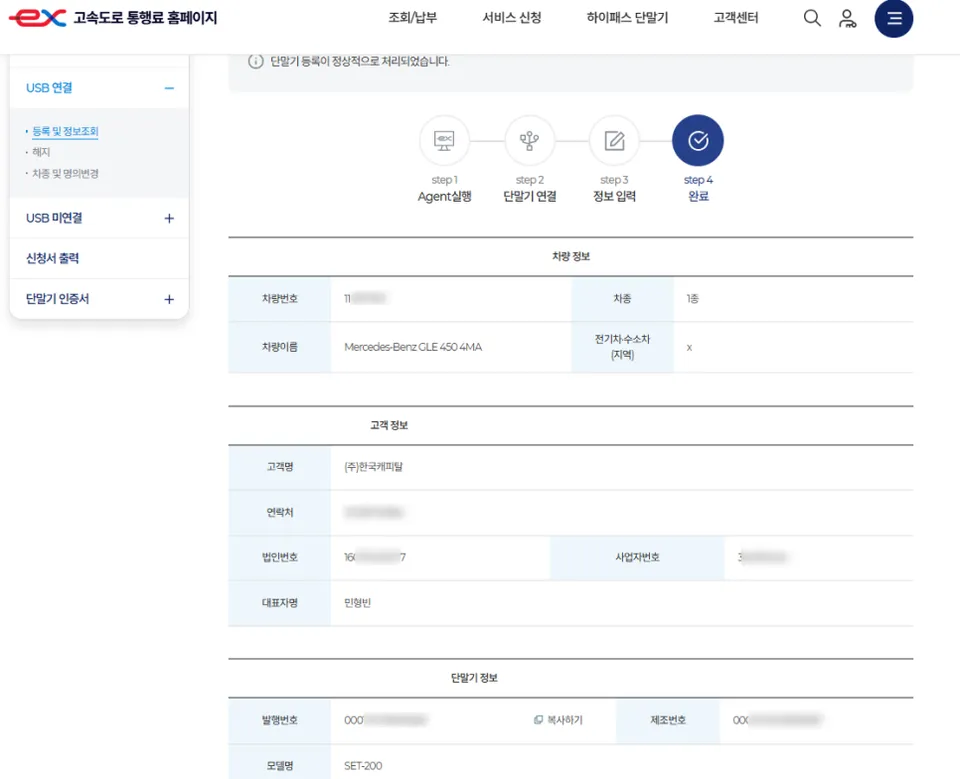
Task: Click the step 4 완료 checkmark icon
Action: click(698, 141)
